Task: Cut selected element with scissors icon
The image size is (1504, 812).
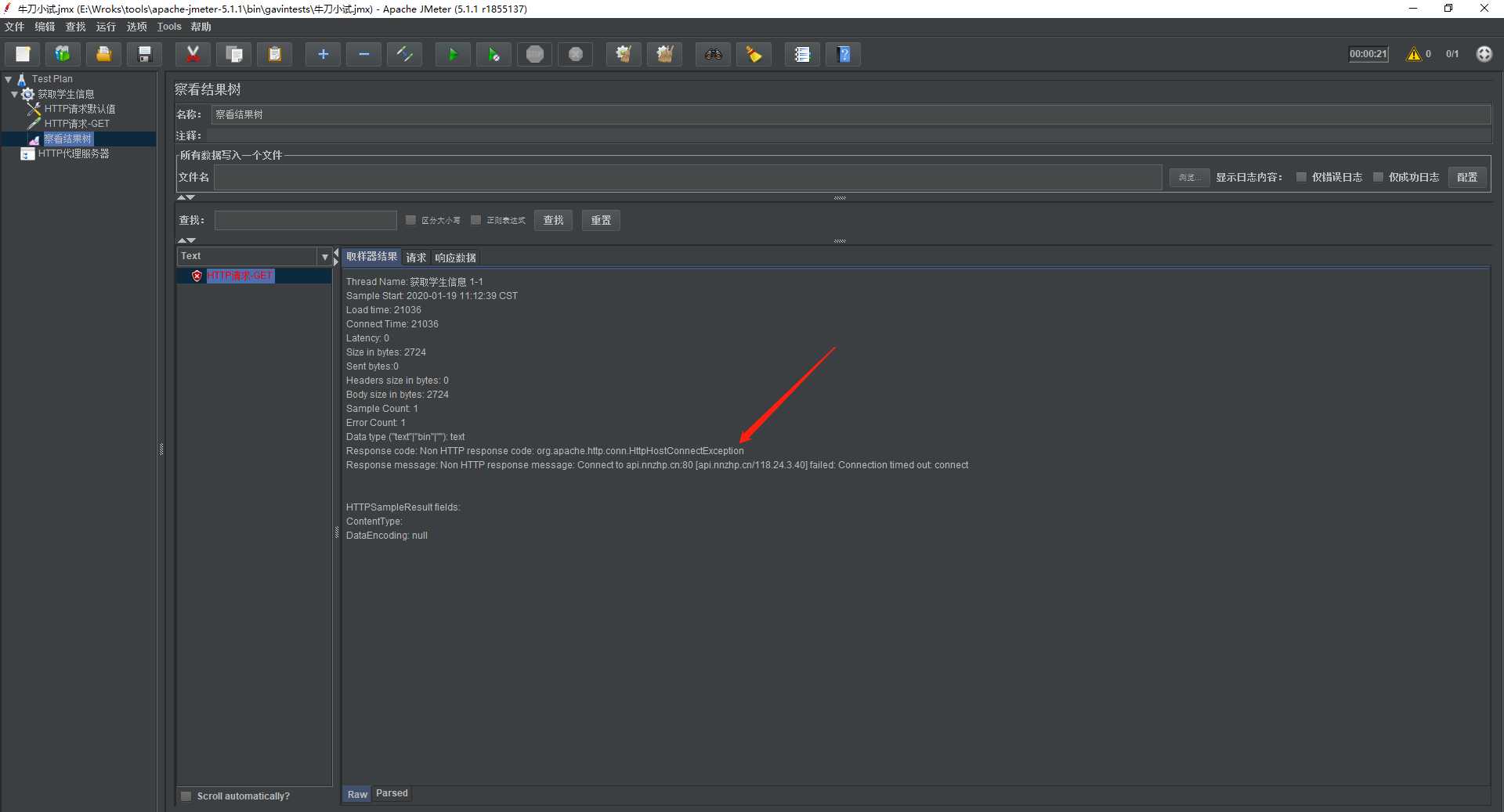Action: pos(193,54)
